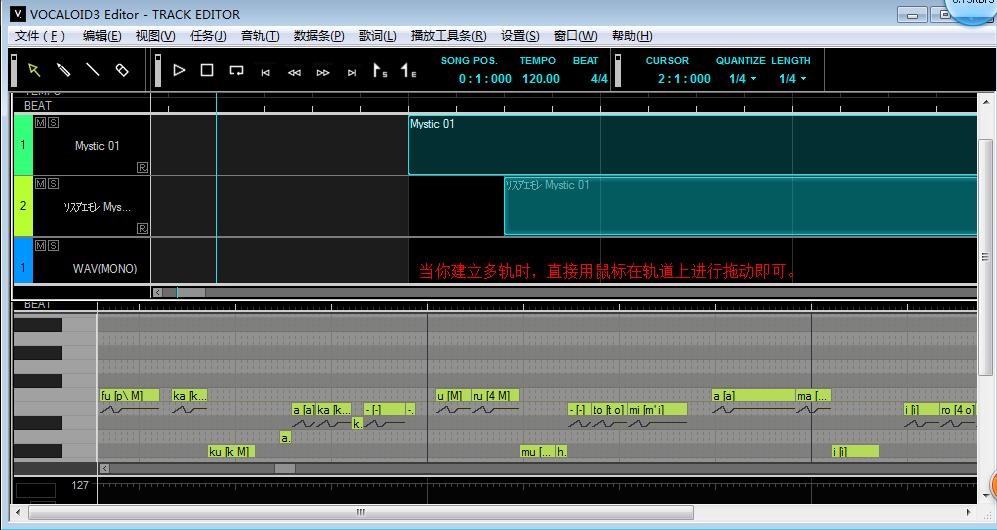
Task: Mute the Mystic 01 track
Action: (x=41, y=123)
